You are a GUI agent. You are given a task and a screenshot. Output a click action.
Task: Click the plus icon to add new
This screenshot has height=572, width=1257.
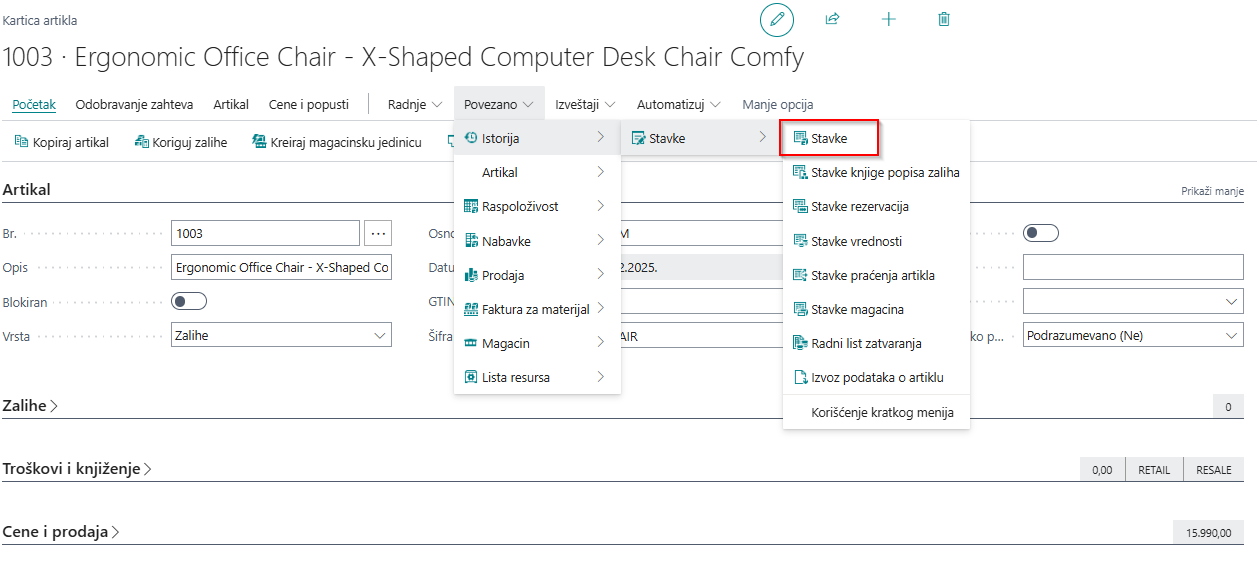tap(888, 19)
